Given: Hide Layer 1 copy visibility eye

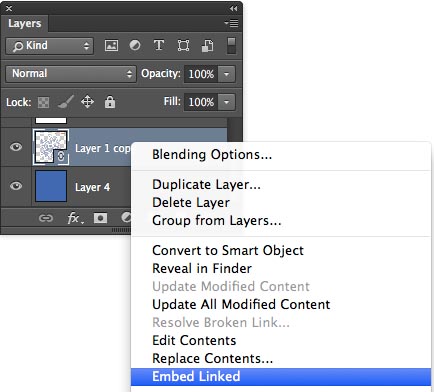Looking at the screenshot, I should (16, 147).
